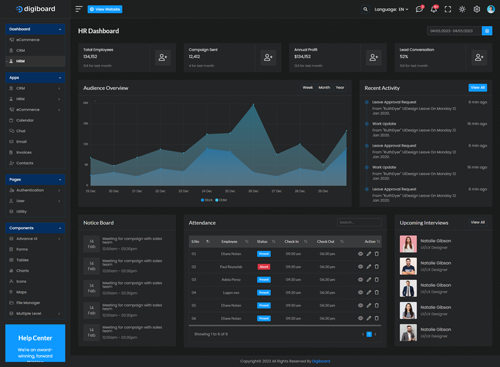Image resolution: width=500 pixels, height=367 pixels.
Task: Click the view eye icon for Paul Reynolds
Action: (360, 267)
